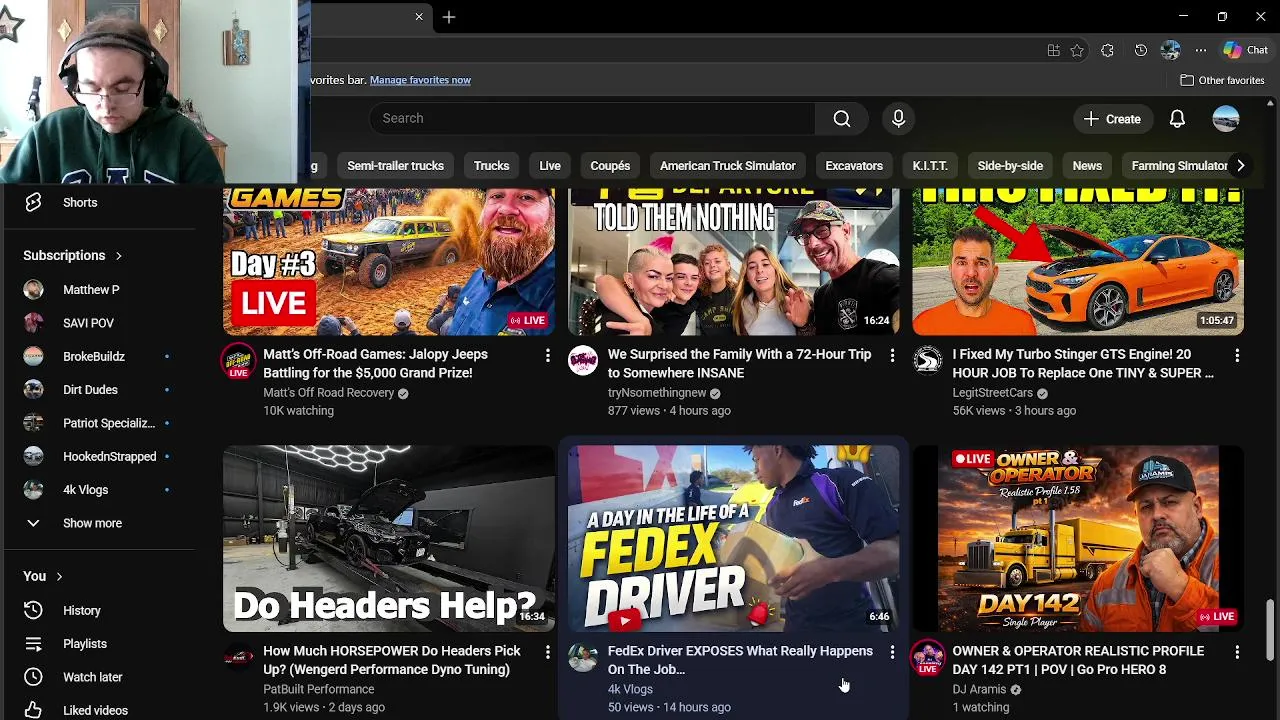Select News filter chip
The image size is (1280, 720).
point(1087,166)
